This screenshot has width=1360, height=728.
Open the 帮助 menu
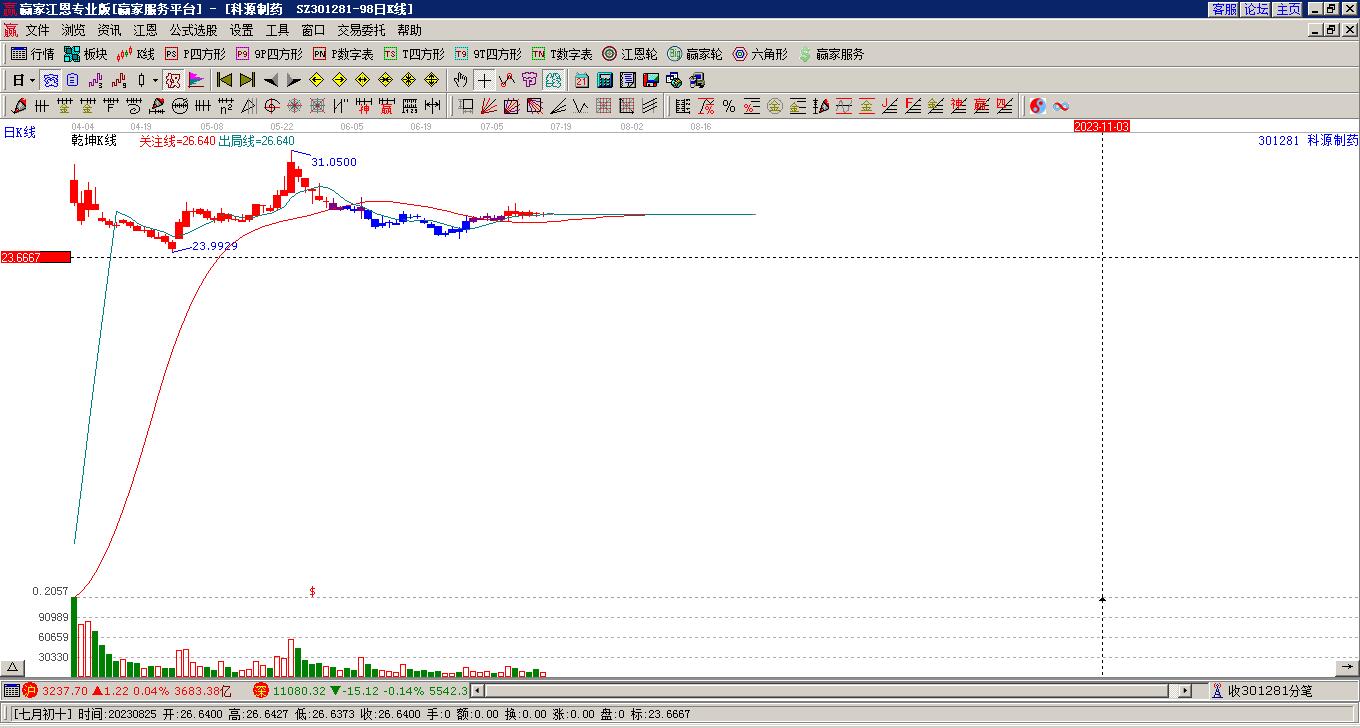tap(409, 30)
